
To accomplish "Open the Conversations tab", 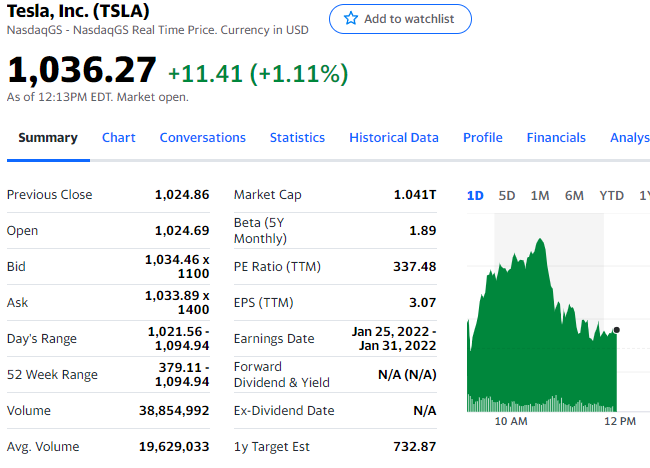I will [x=203, y=138].
